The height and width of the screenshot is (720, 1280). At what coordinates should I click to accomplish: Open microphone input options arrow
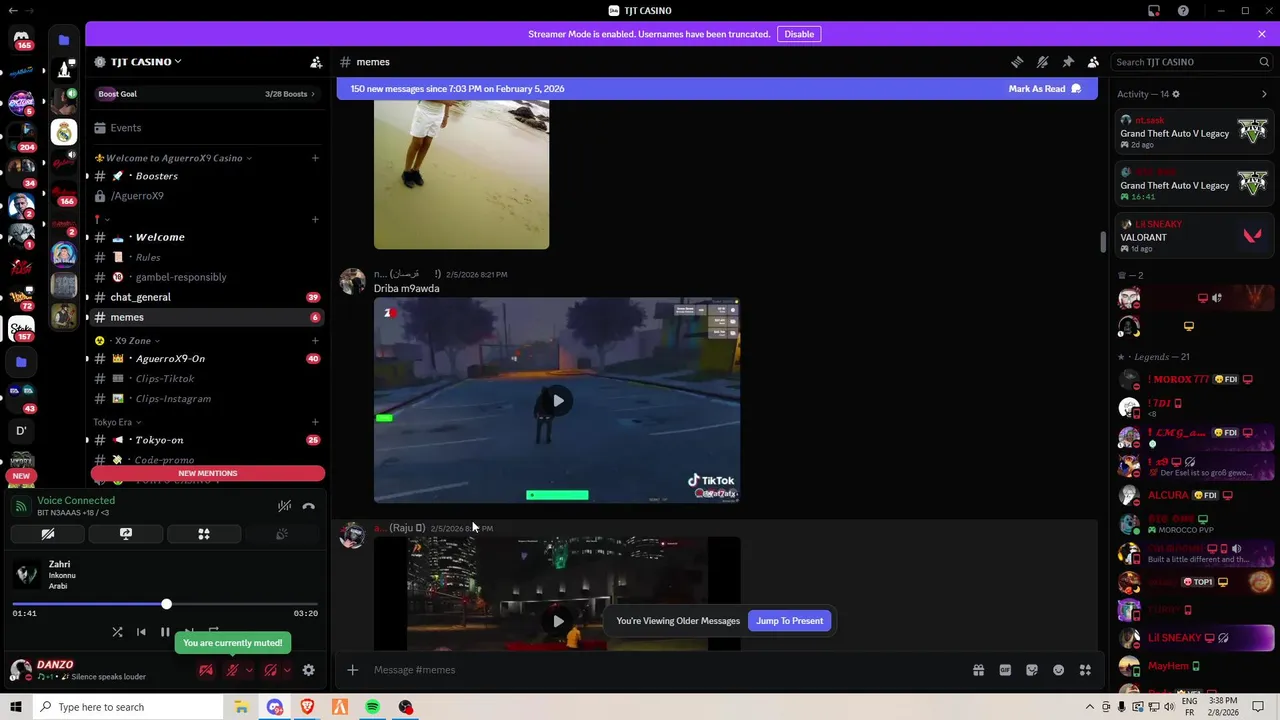pos(248,671)
